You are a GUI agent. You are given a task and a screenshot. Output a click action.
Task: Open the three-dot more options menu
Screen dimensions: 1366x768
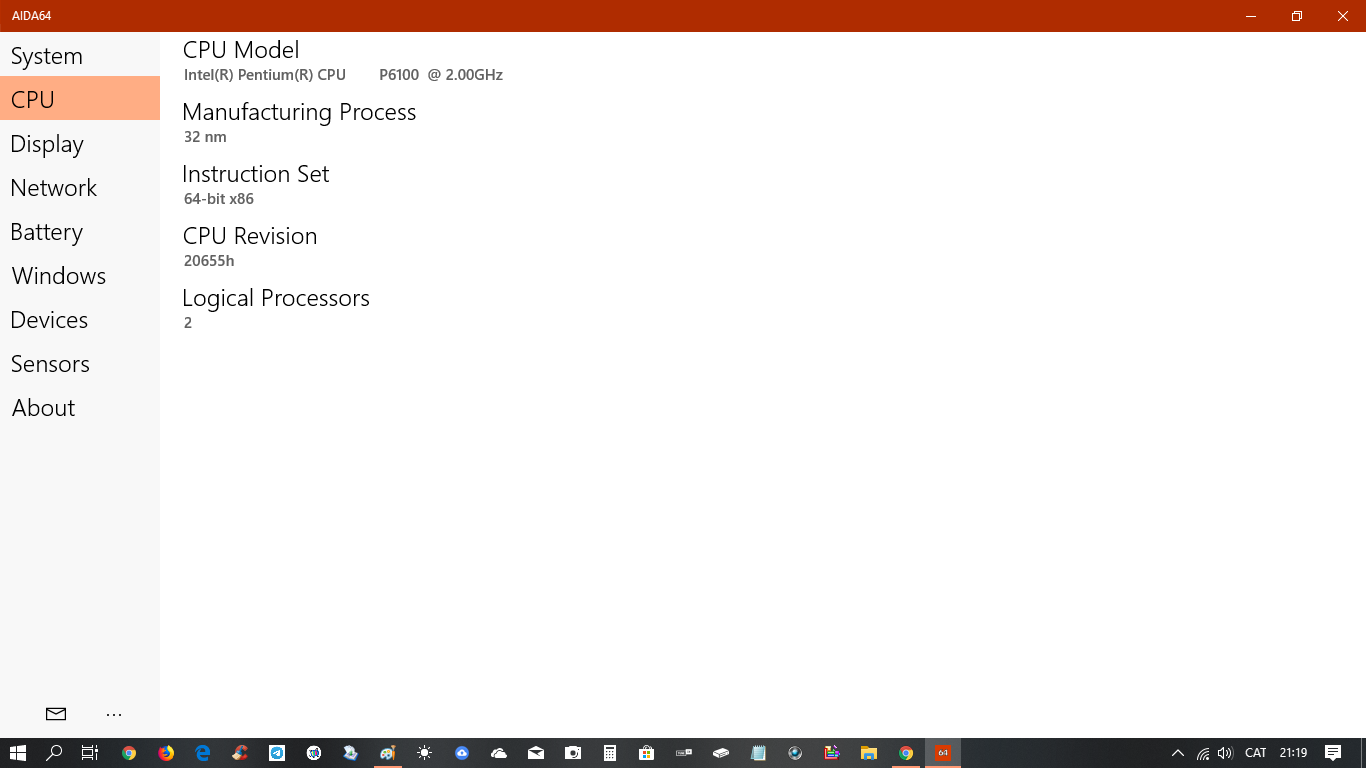(114, 714)
